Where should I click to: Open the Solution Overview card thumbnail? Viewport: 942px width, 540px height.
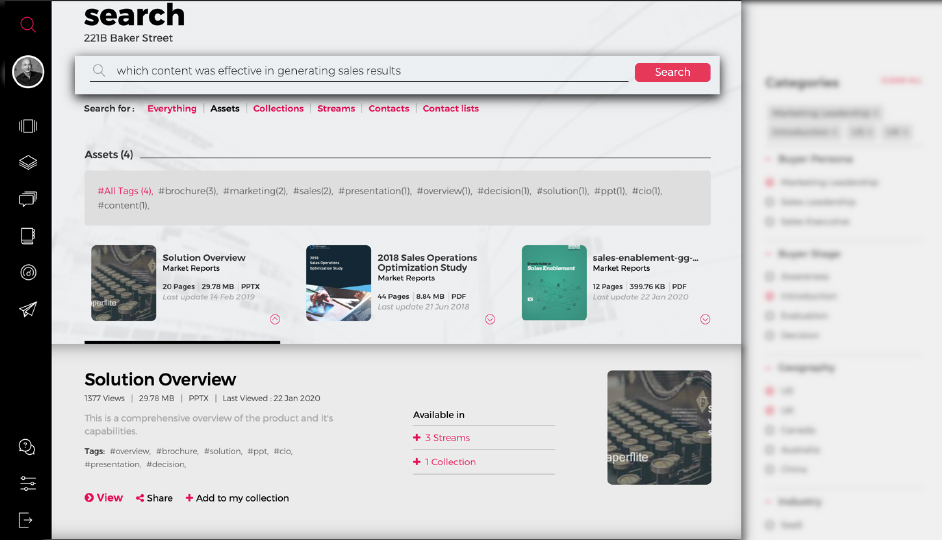tap(124, 283)
